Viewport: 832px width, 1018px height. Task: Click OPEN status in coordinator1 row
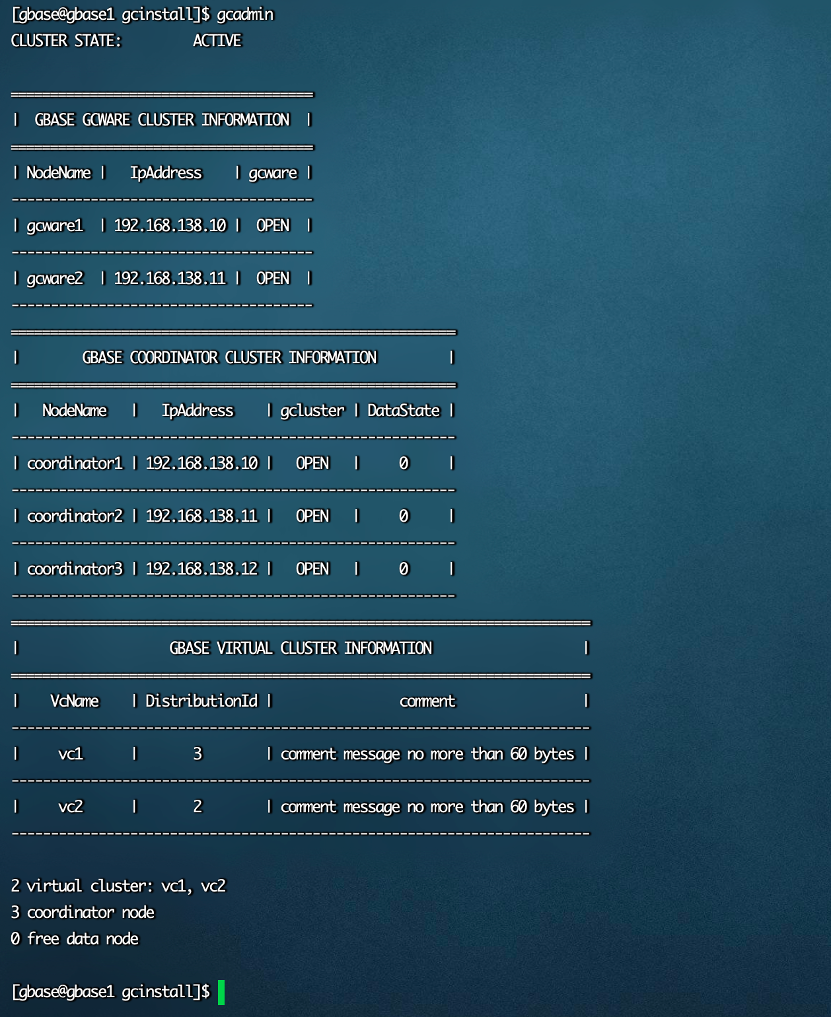pos(312,464)
